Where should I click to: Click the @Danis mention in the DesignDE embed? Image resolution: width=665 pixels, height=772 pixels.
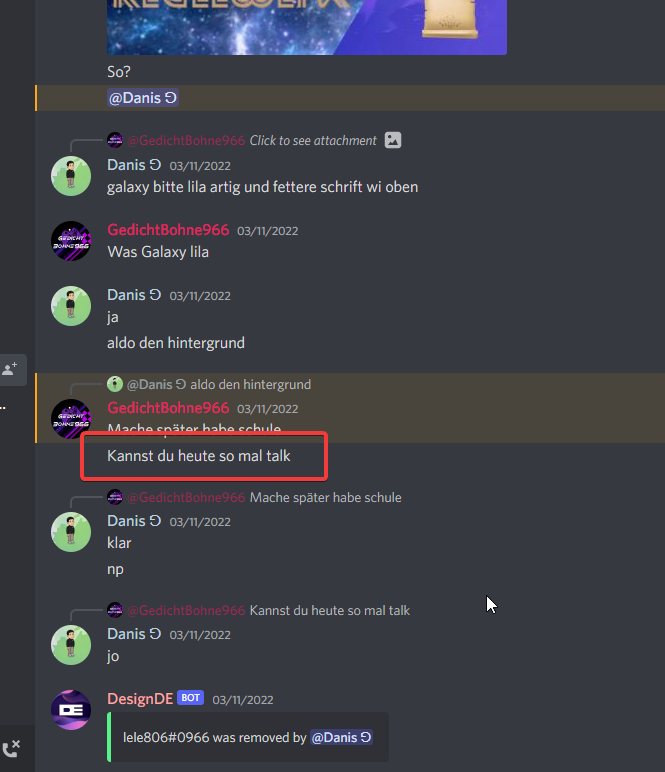pyautogui.click(x=341, y=737)
